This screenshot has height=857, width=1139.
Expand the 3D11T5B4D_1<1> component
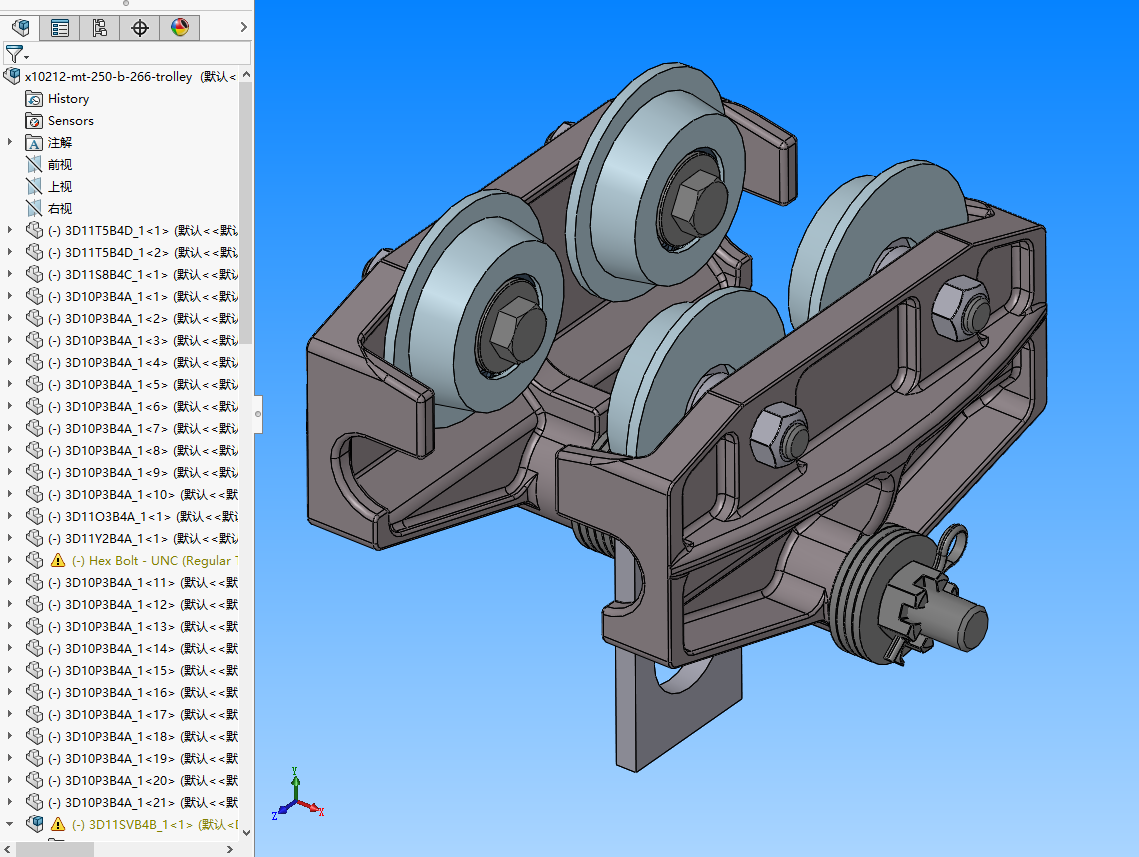pyautogui.click(x=9, y=230)
